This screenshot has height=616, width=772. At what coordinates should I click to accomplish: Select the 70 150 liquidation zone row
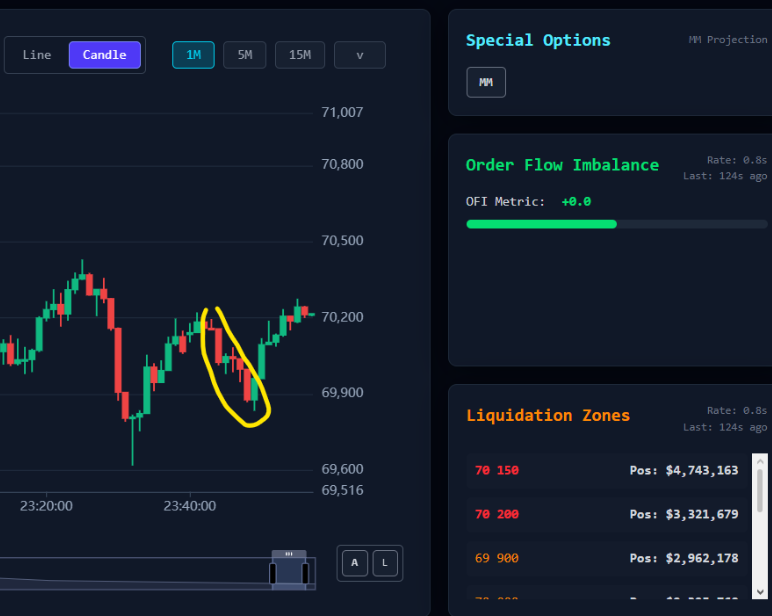pyautogui.click(x=607, y=471)
